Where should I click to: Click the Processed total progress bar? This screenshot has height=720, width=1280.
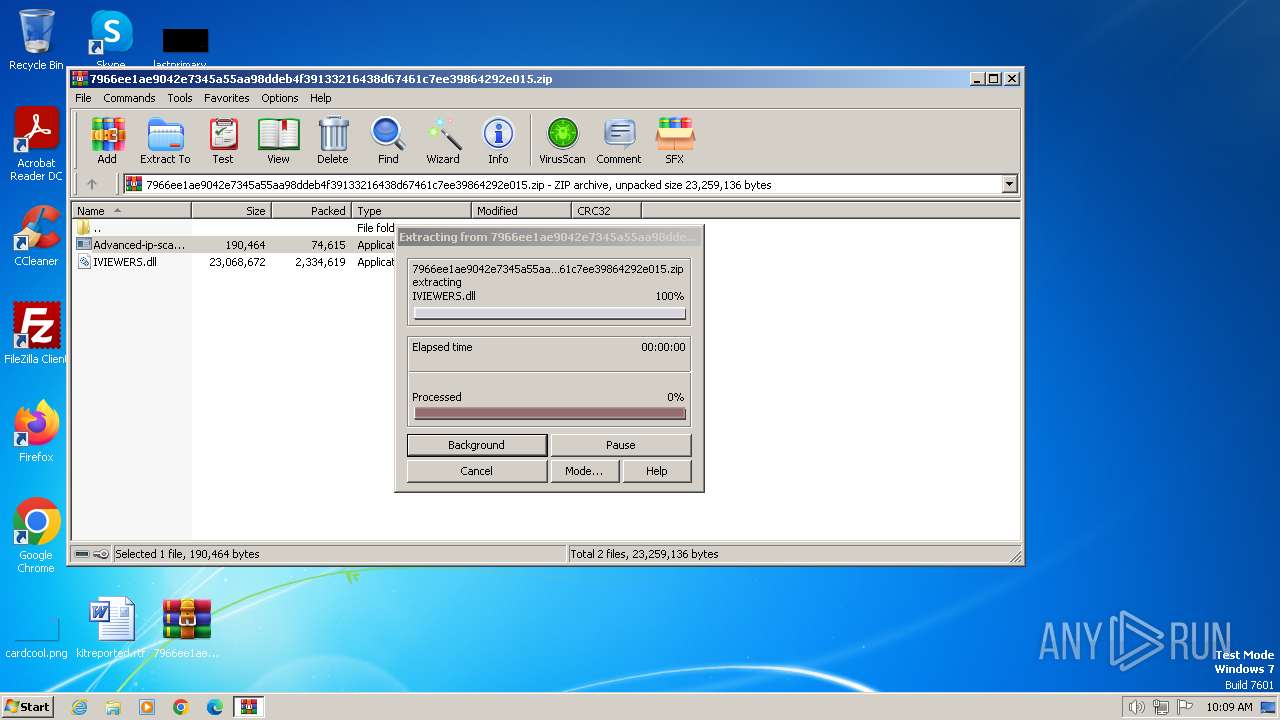[549, 413]
